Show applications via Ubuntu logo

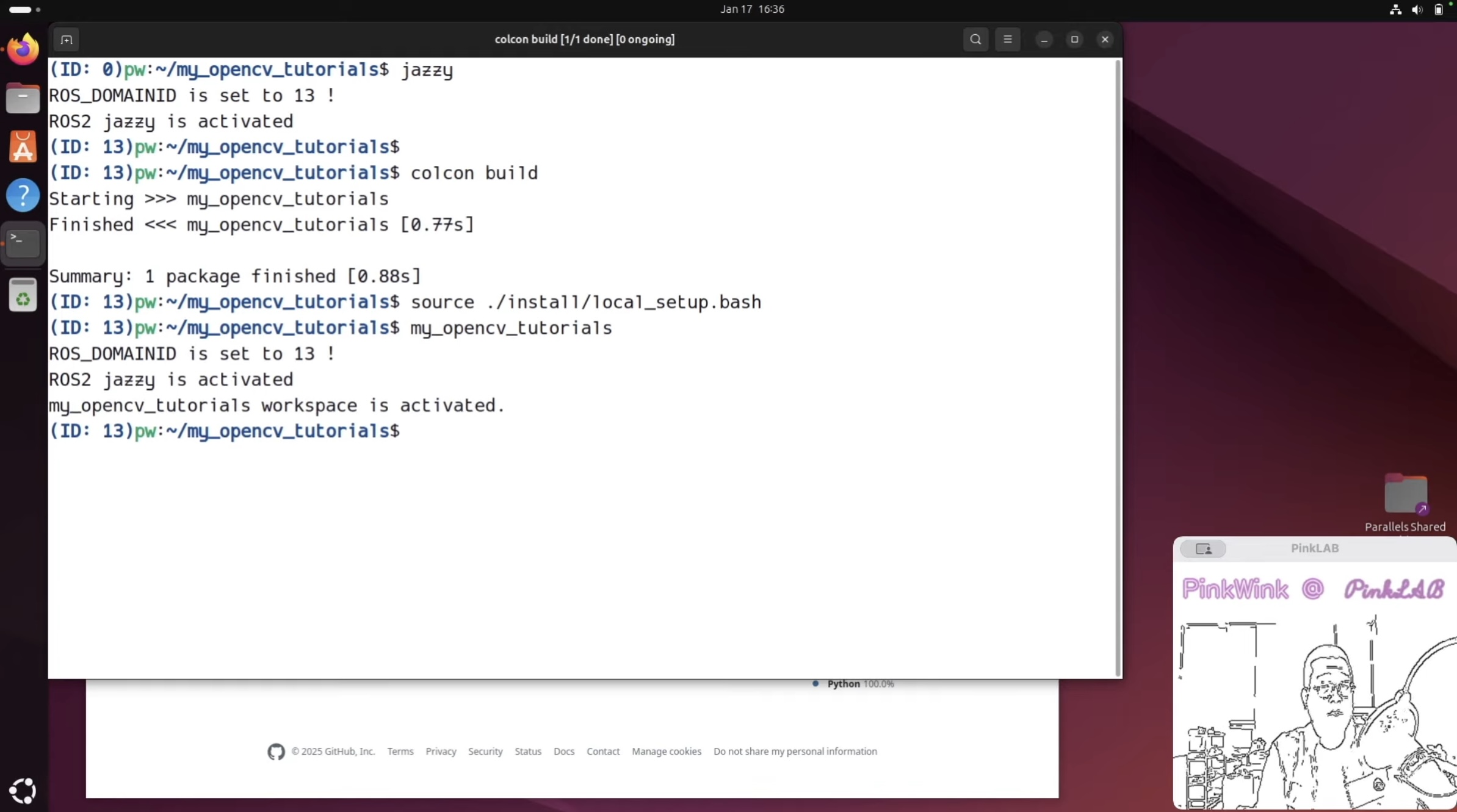tap(23, 791)
